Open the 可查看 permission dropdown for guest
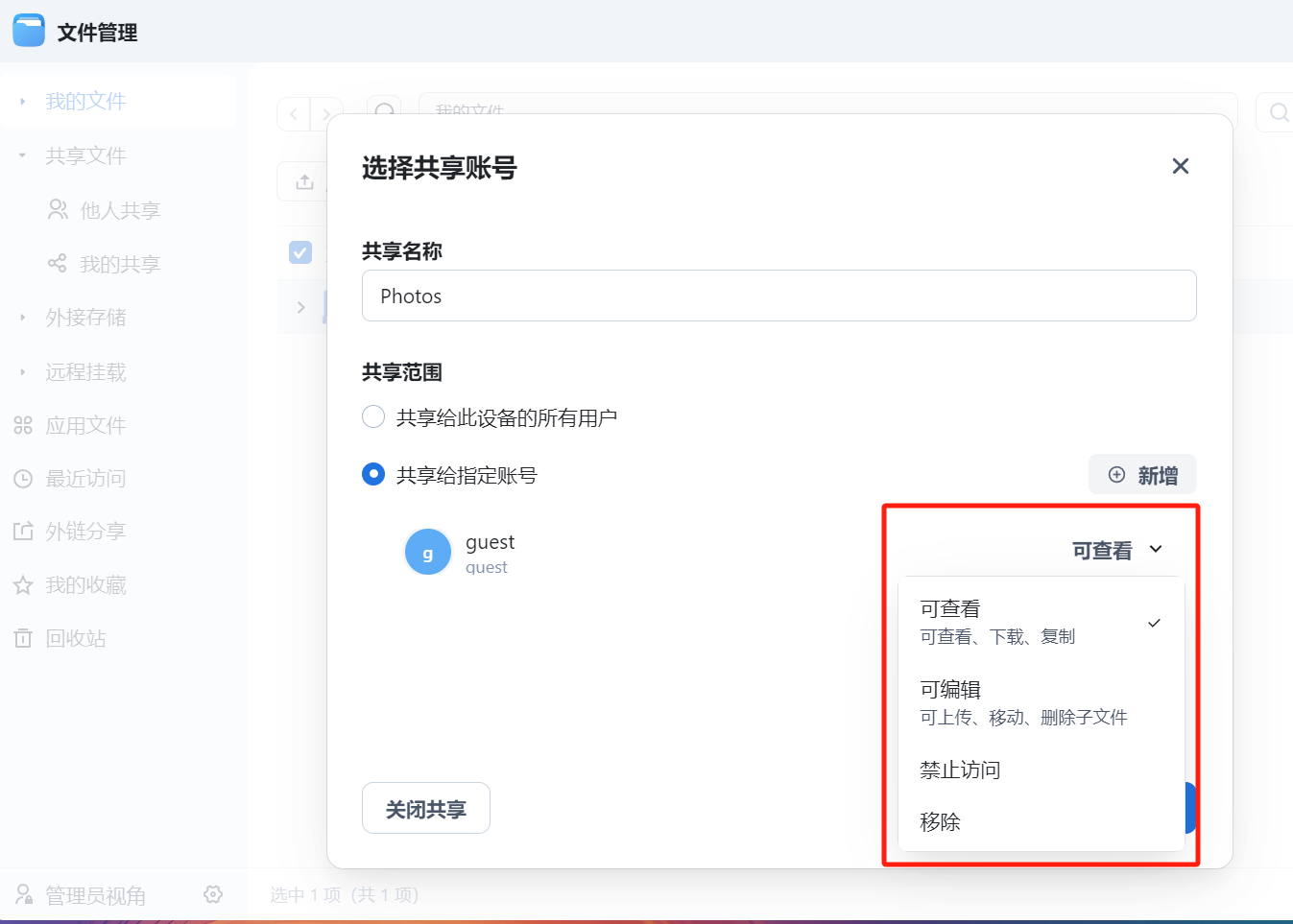1293x924 pixels. pyautogui.click(x=1117, y=550)
